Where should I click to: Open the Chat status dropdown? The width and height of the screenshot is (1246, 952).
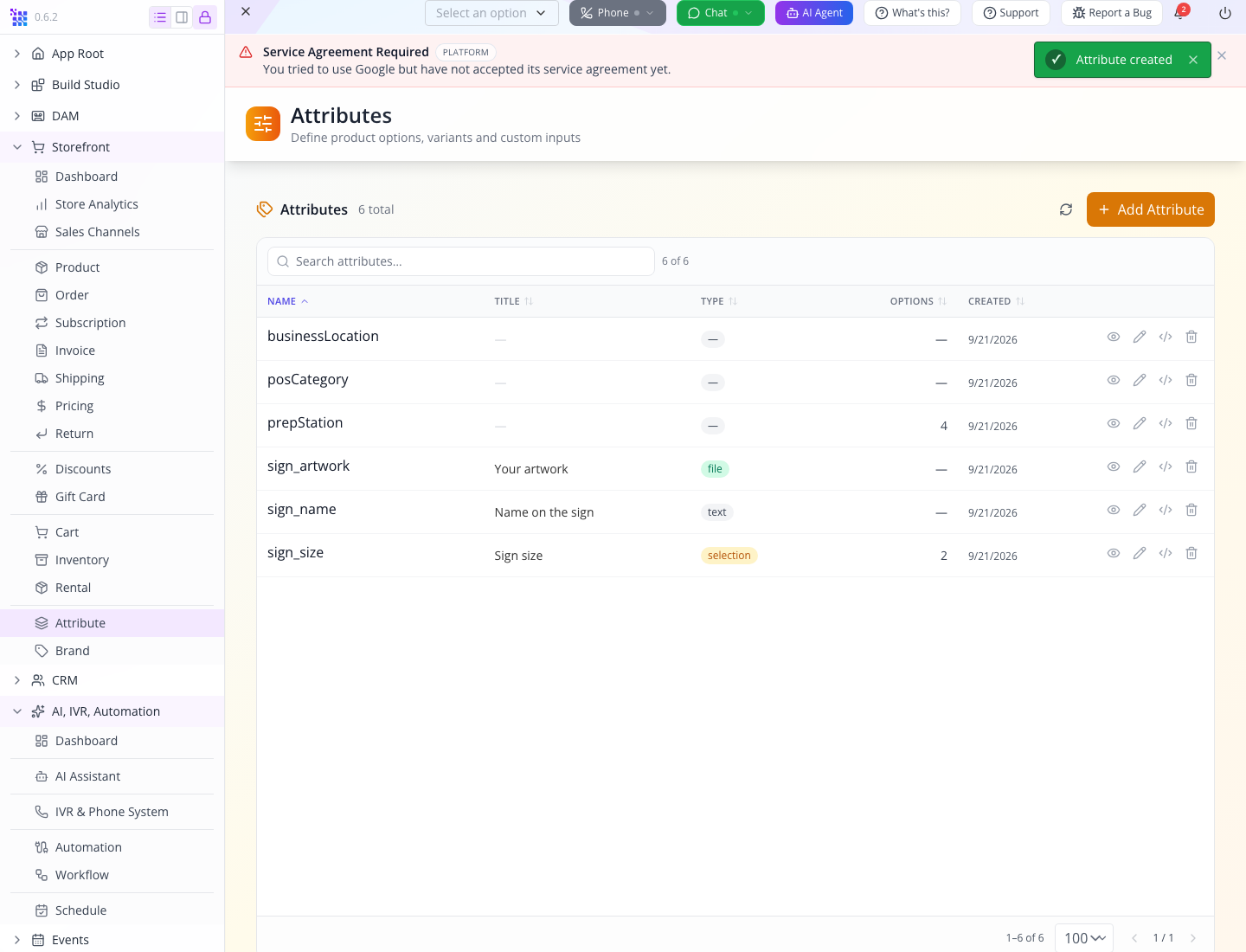point(721,13)
